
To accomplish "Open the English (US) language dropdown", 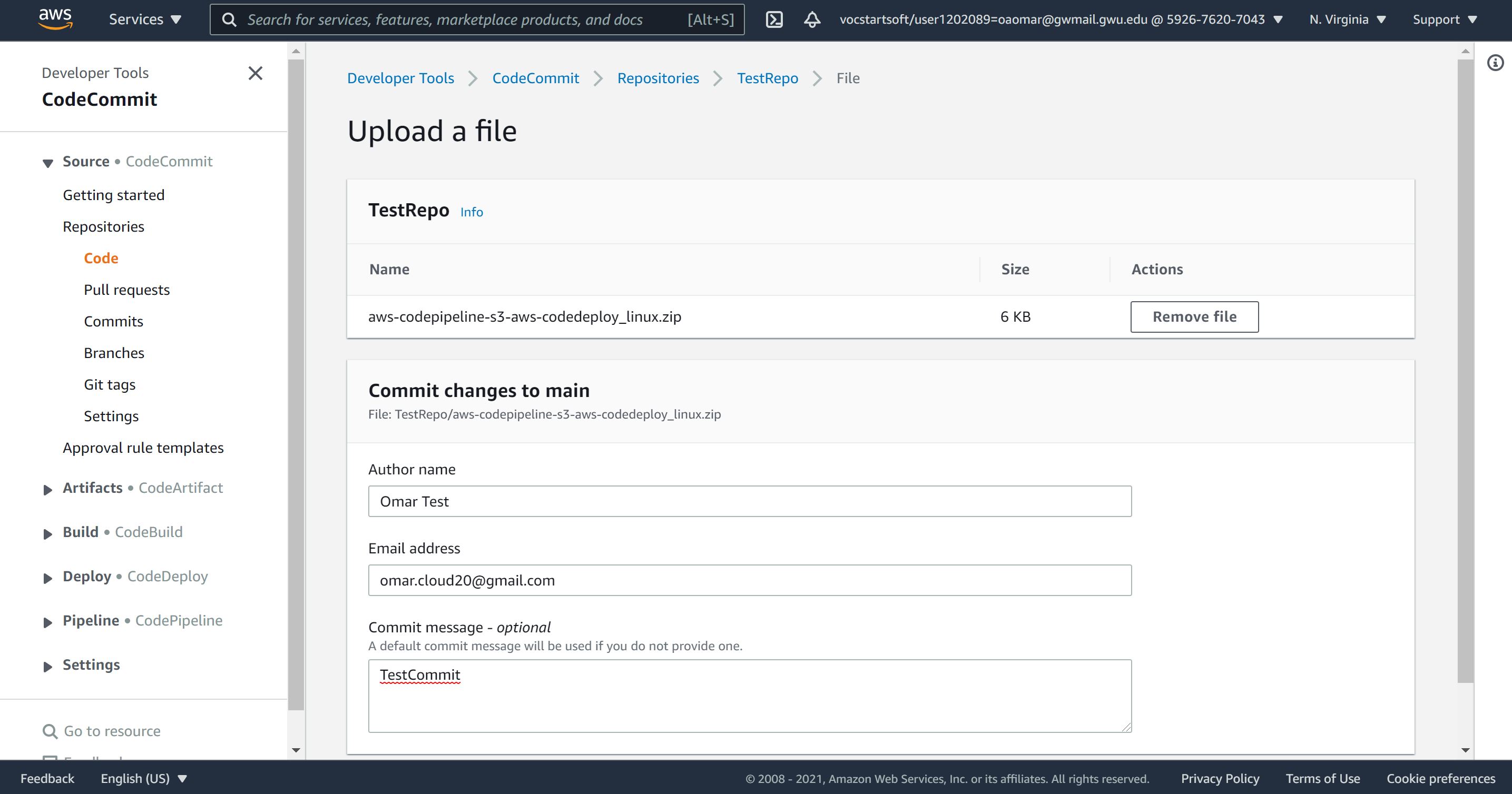I will (143, 778).
